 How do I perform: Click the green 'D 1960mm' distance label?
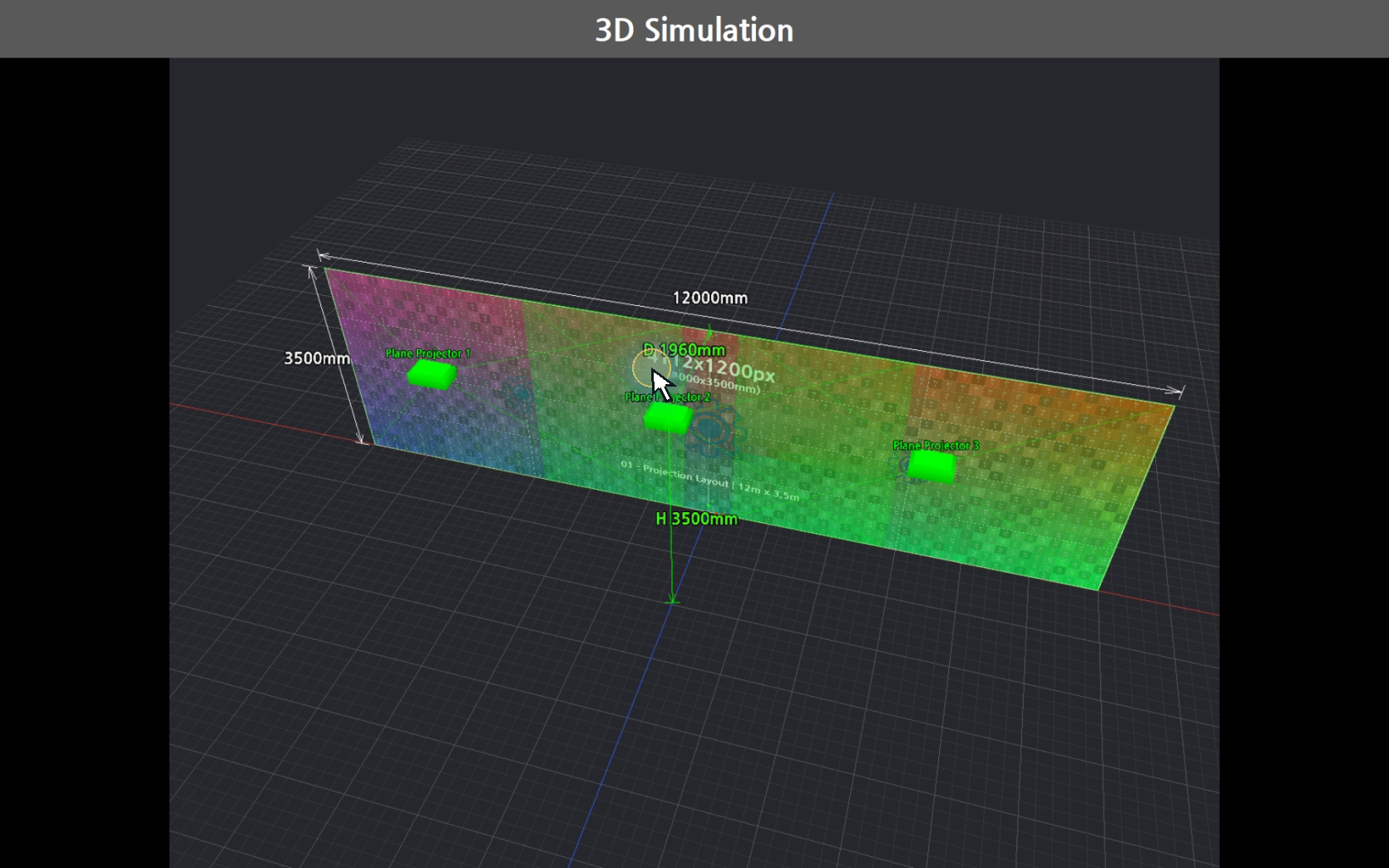pyautogui.click(x=684, y=350)
